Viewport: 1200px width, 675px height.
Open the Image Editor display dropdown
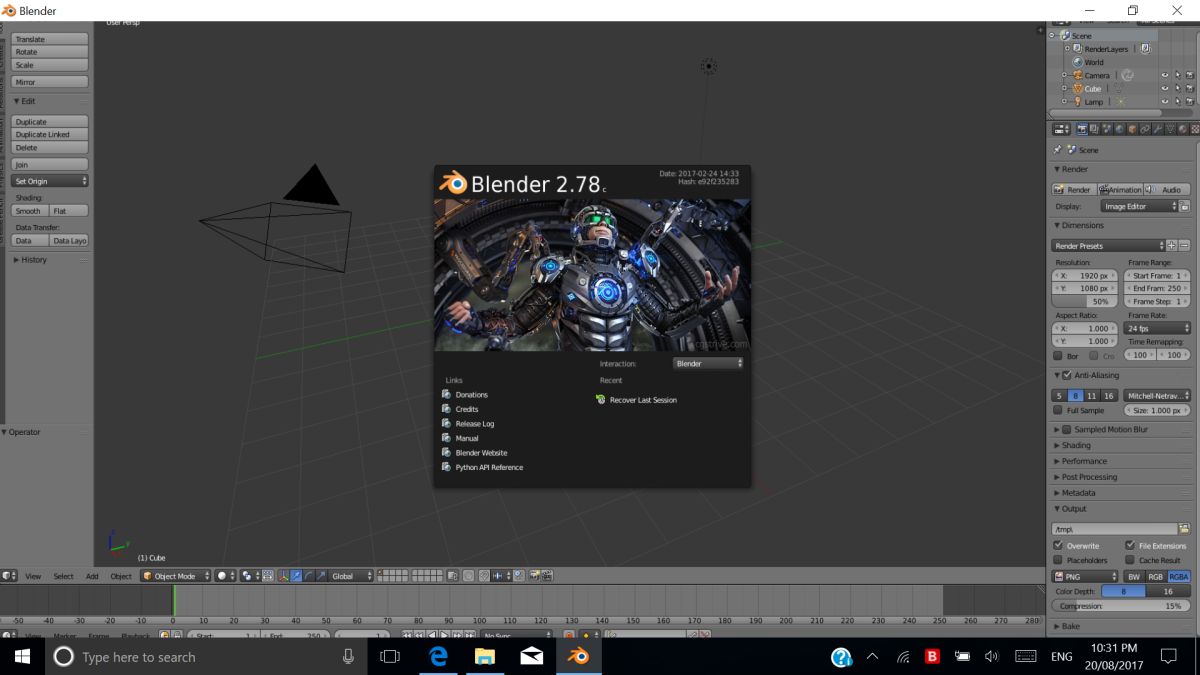click(x=1139, y=206)
